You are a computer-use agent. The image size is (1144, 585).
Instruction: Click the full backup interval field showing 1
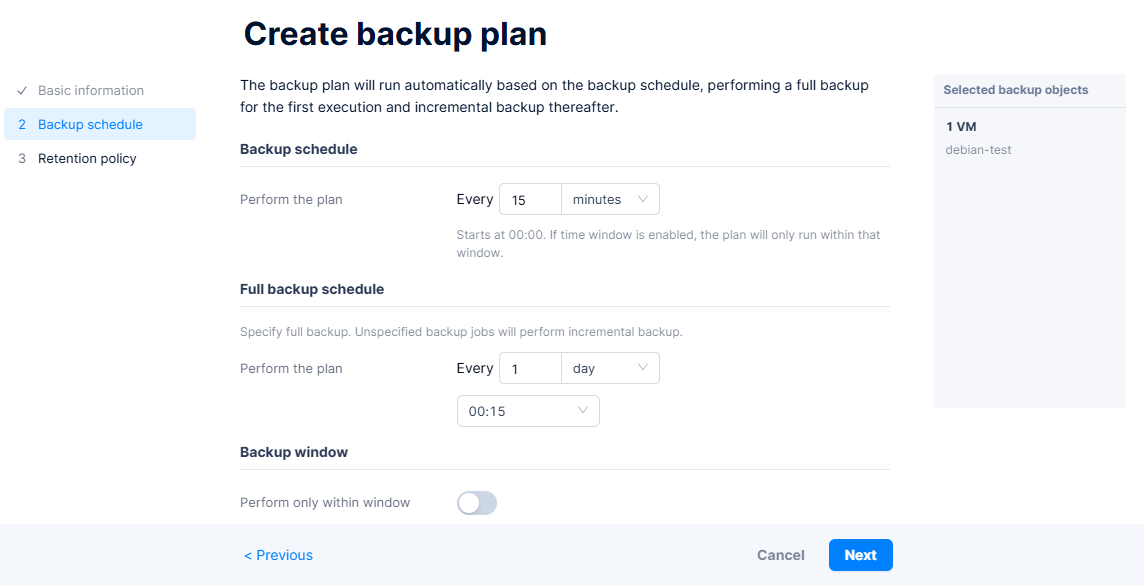[x=530, y=368]
